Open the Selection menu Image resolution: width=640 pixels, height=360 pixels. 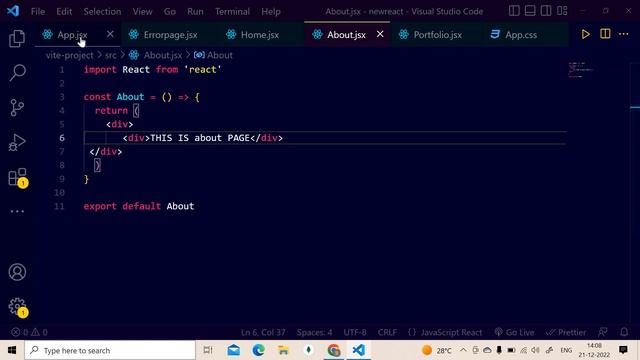click(102, 11)
